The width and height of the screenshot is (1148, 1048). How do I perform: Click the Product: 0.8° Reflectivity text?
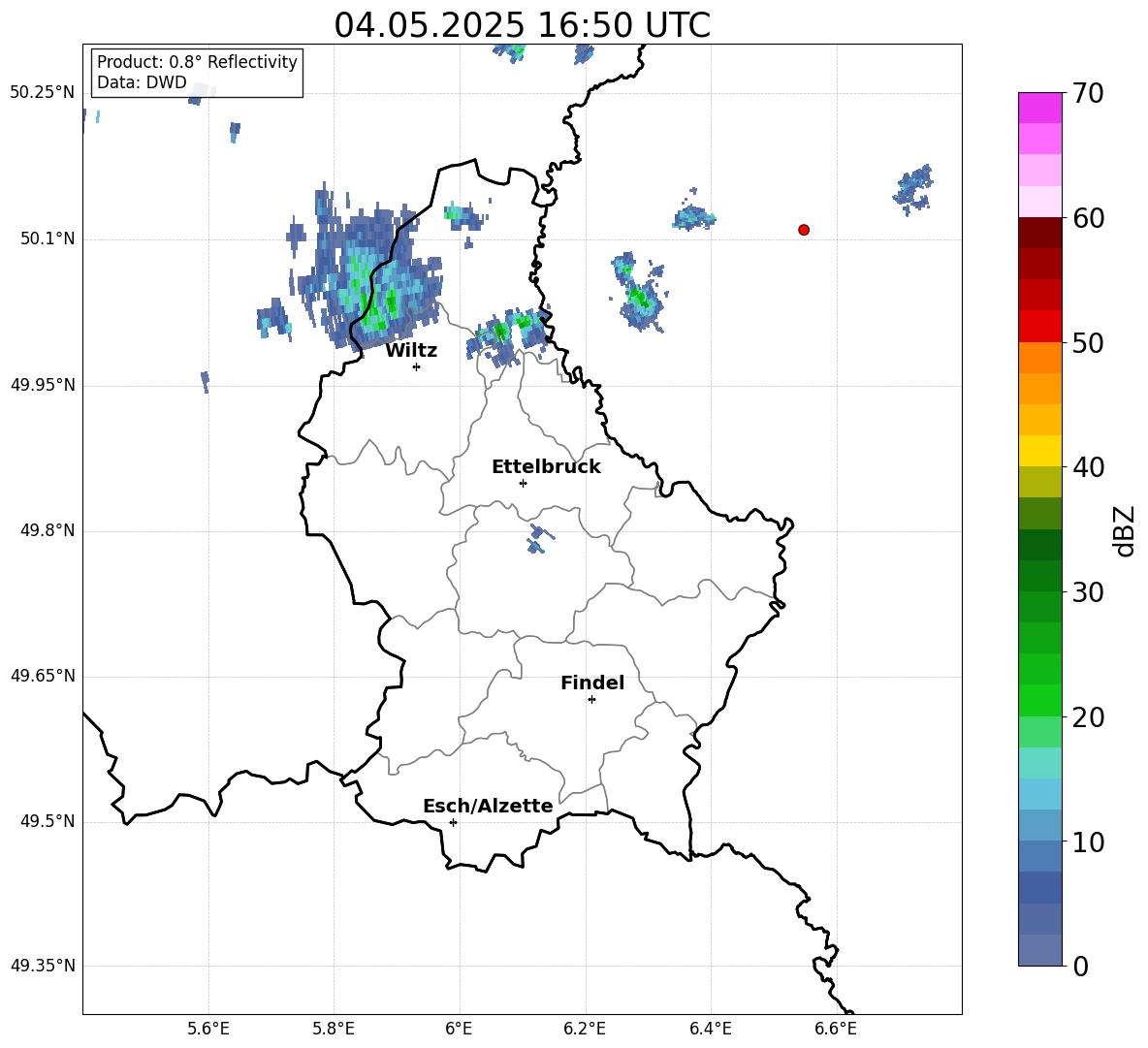click(x=197, y=62)
